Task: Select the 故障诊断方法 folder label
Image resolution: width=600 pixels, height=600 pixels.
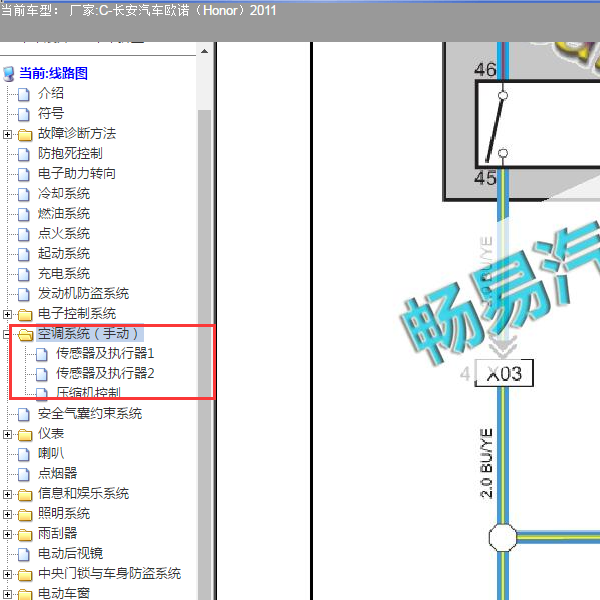Action: pyautogui.click(x=77, y=134)
